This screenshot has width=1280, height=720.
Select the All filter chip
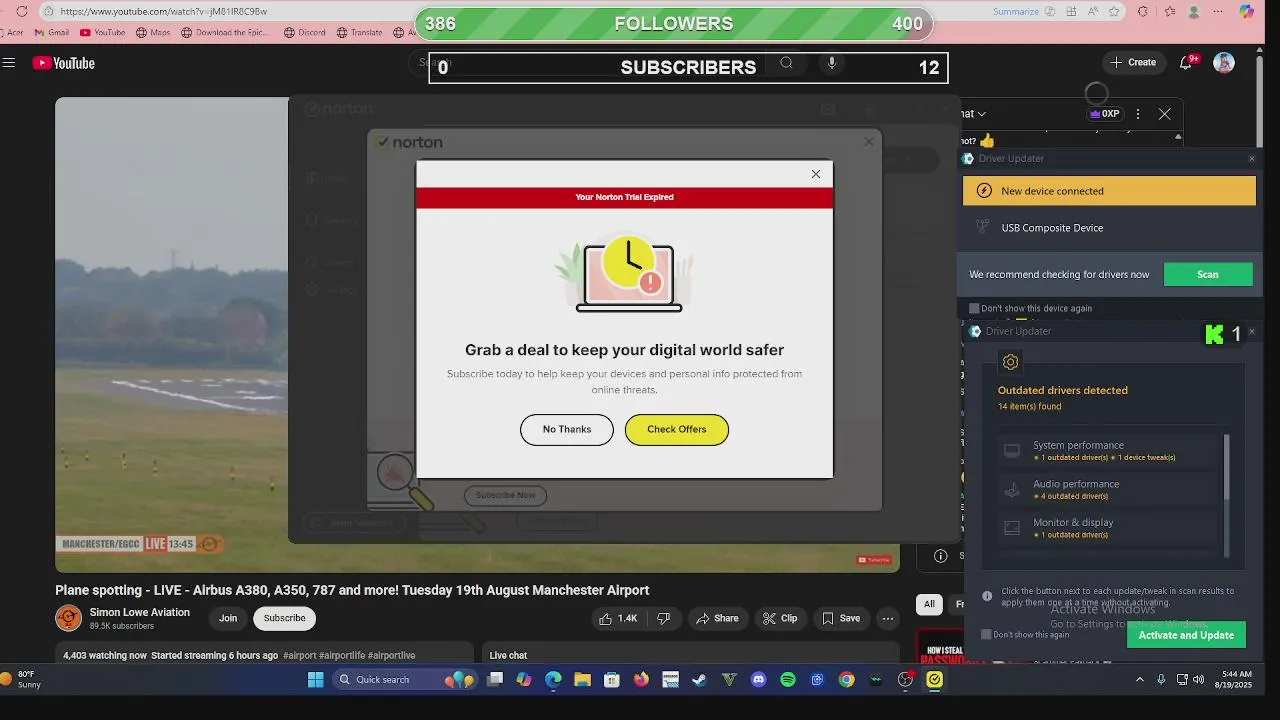(x=929, y=604)
